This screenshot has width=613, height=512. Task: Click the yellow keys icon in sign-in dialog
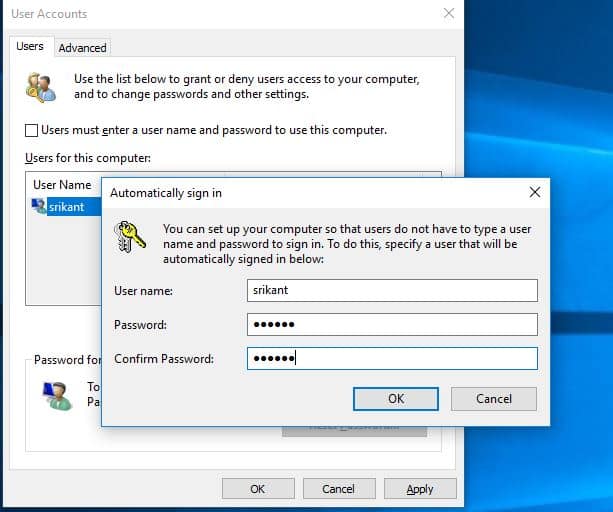(x=129, y=237)
